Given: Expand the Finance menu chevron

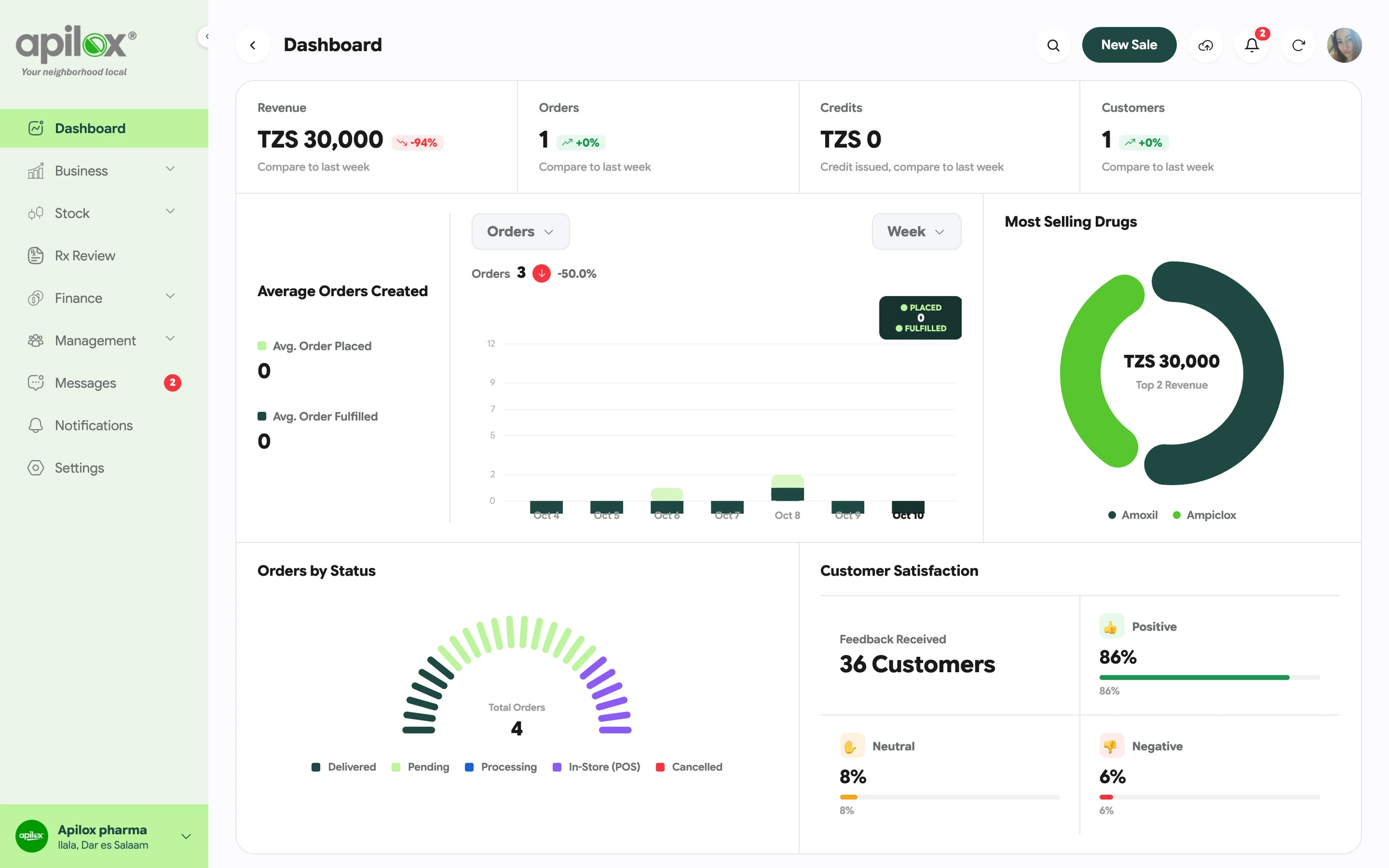Looking at the screenshot, I should point(170,296).
